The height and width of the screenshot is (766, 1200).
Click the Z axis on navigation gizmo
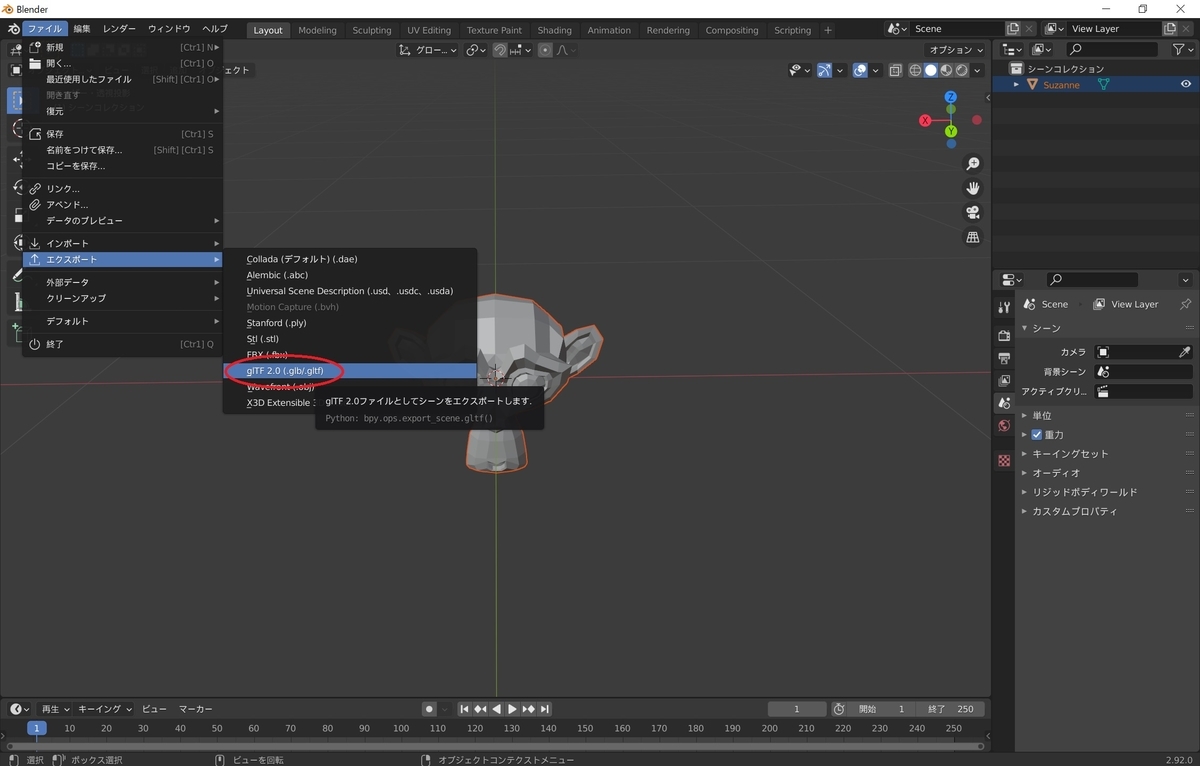[x=950, y=98]
